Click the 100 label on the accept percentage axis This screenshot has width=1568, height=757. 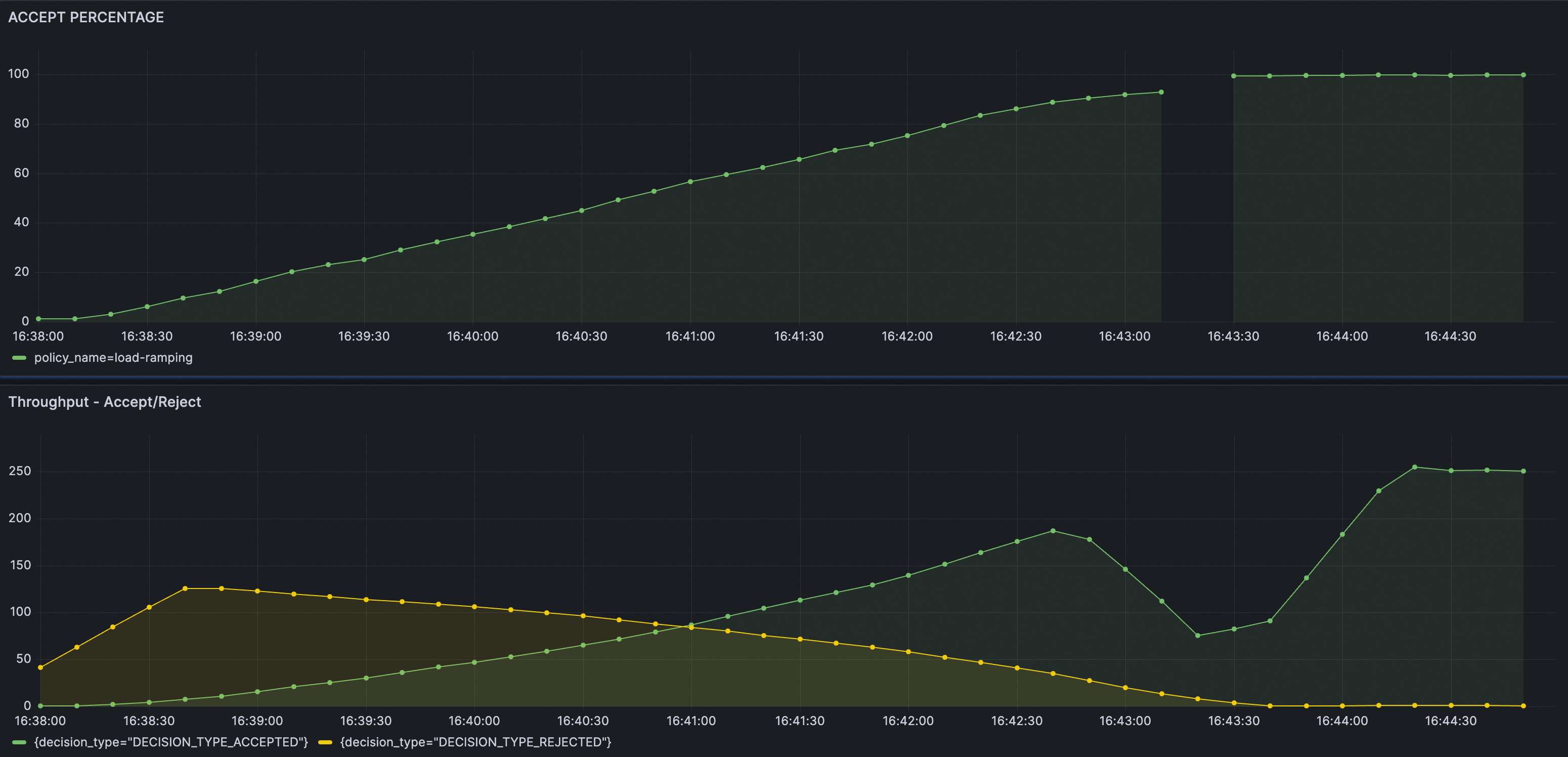pos(18,74)
